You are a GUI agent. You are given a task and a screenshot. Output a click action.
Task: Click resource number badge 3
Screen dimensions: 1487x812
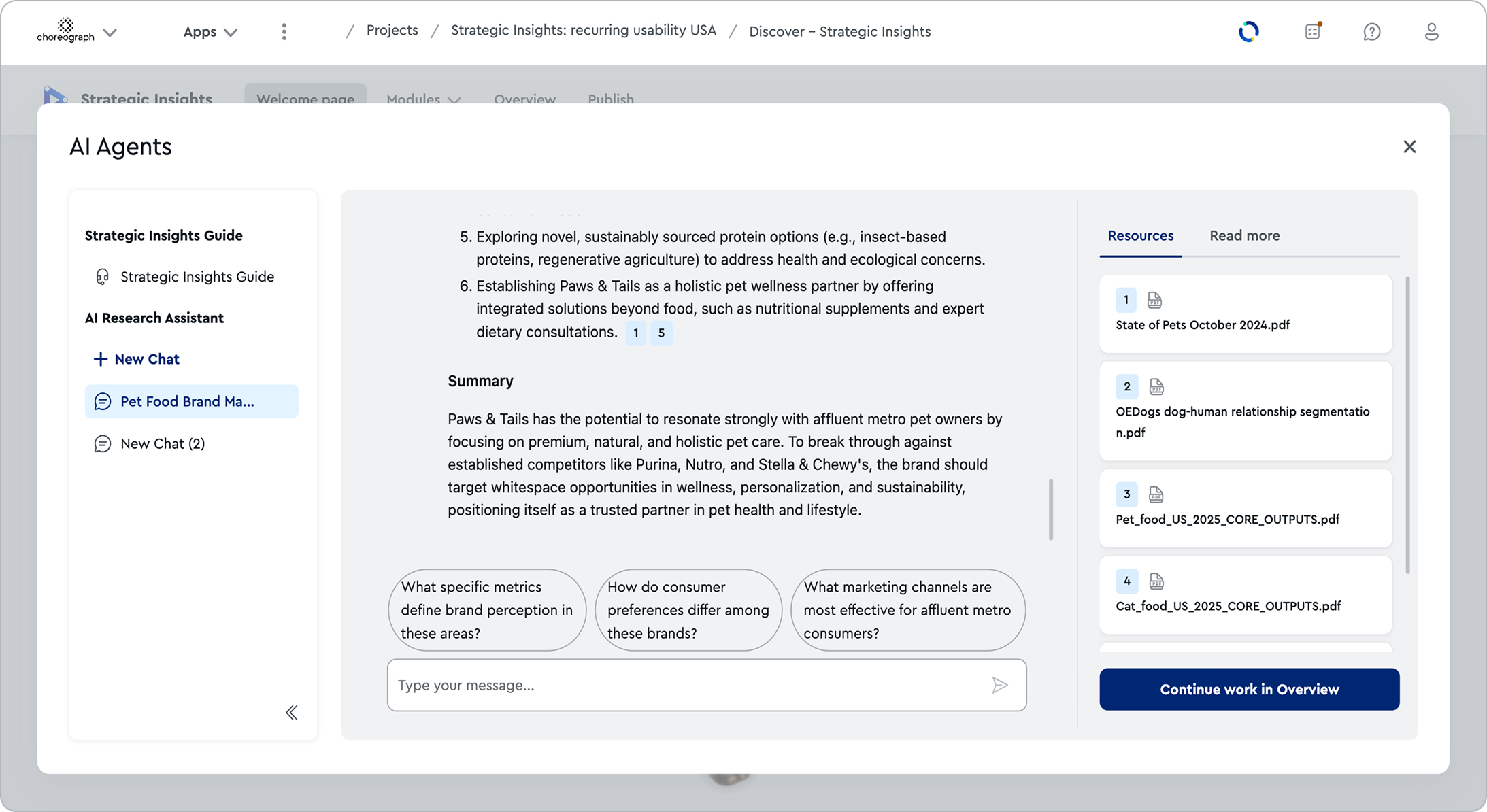point(1127,494)
